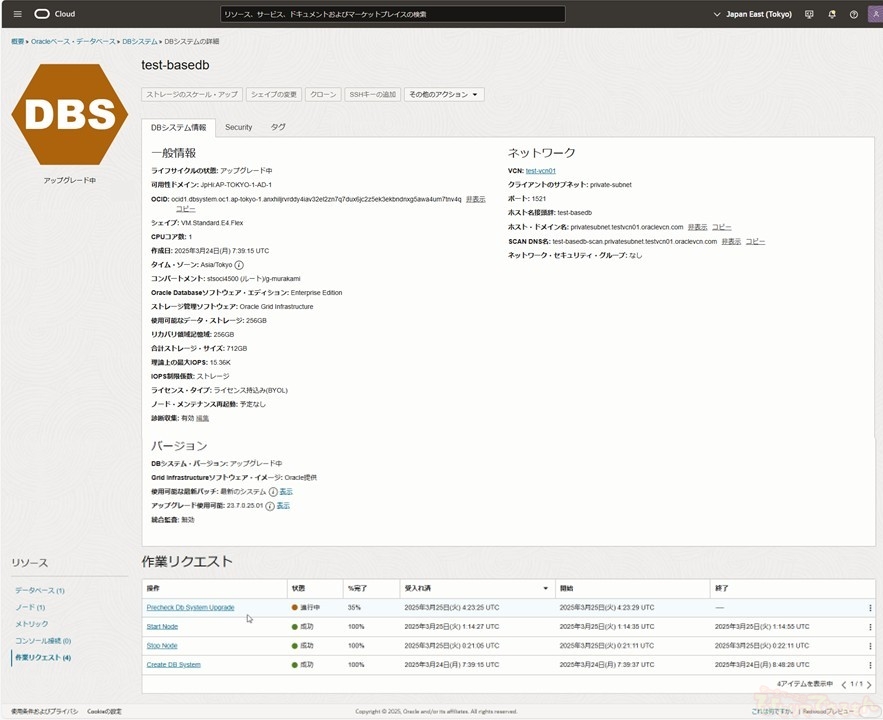Click the sort arrow on 受入れ済 column
The width and height of the screenshot is (883, 720).
(545, 589)
